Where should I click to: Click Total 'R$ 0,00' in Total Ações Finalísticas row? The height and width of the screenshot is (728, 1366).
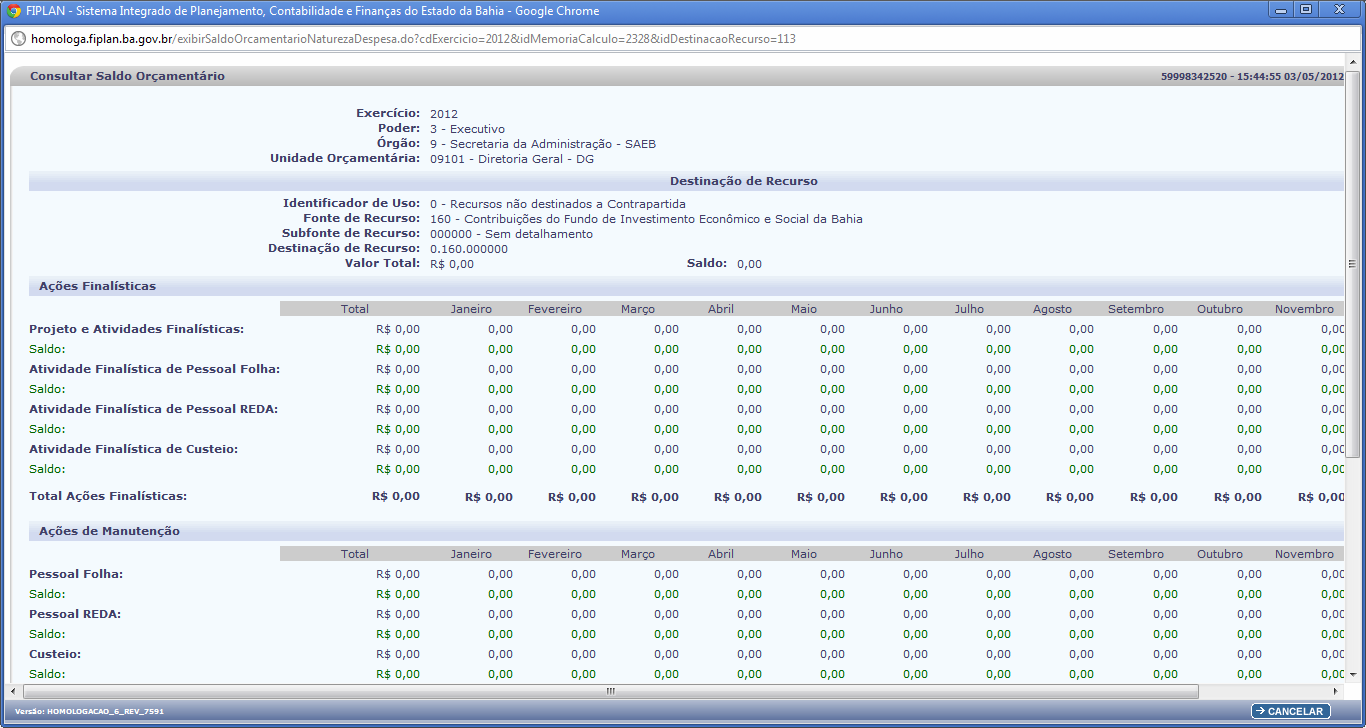[396, 496]
